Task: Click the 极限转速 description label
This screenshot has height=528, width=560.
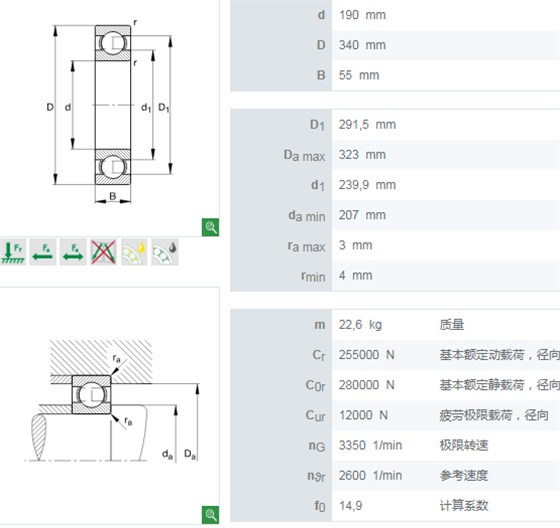Action: click(x=464, y=445)
